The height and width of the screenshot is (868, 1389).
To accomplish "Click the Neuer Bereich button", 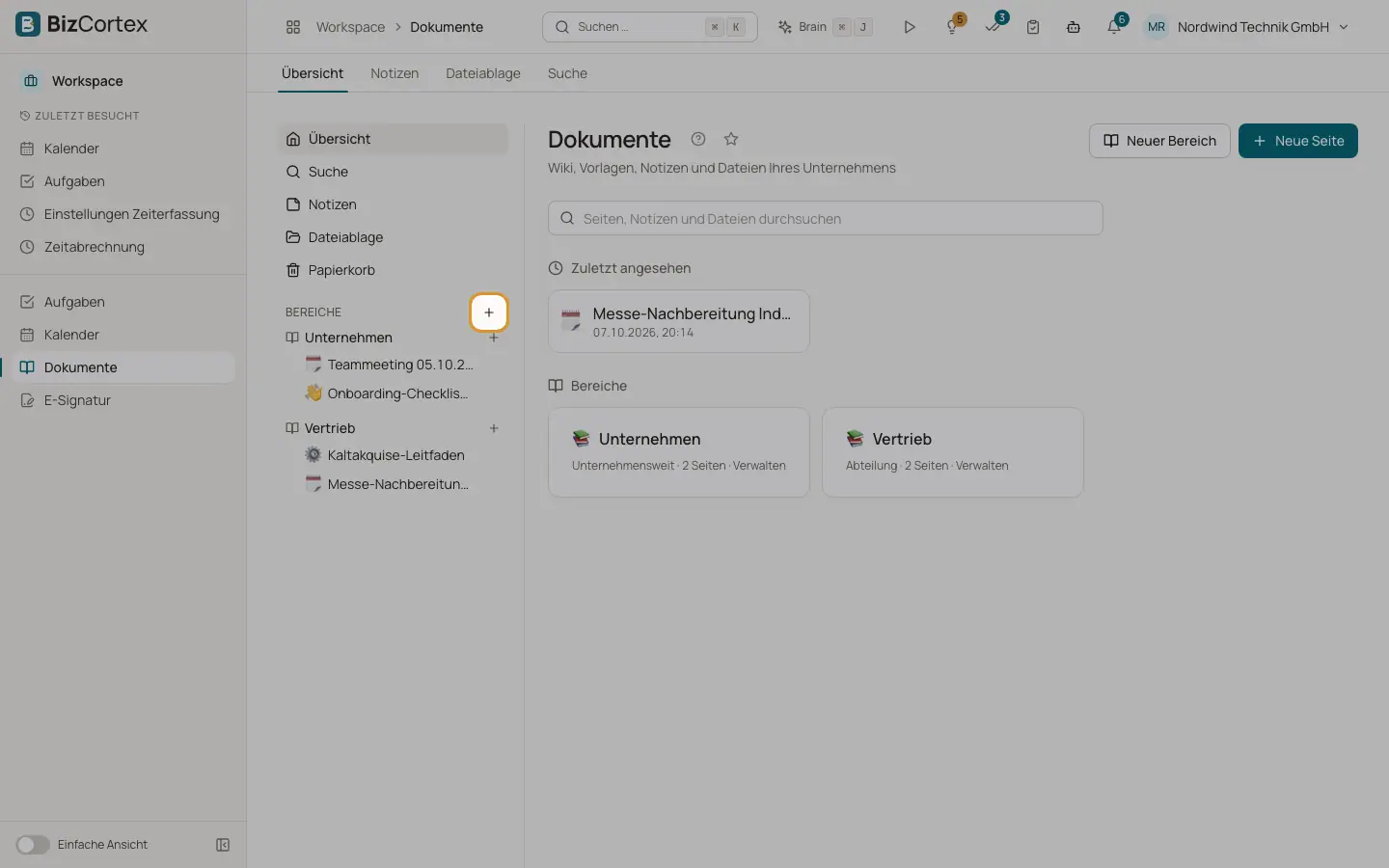I will click(x=1159, y=141).
